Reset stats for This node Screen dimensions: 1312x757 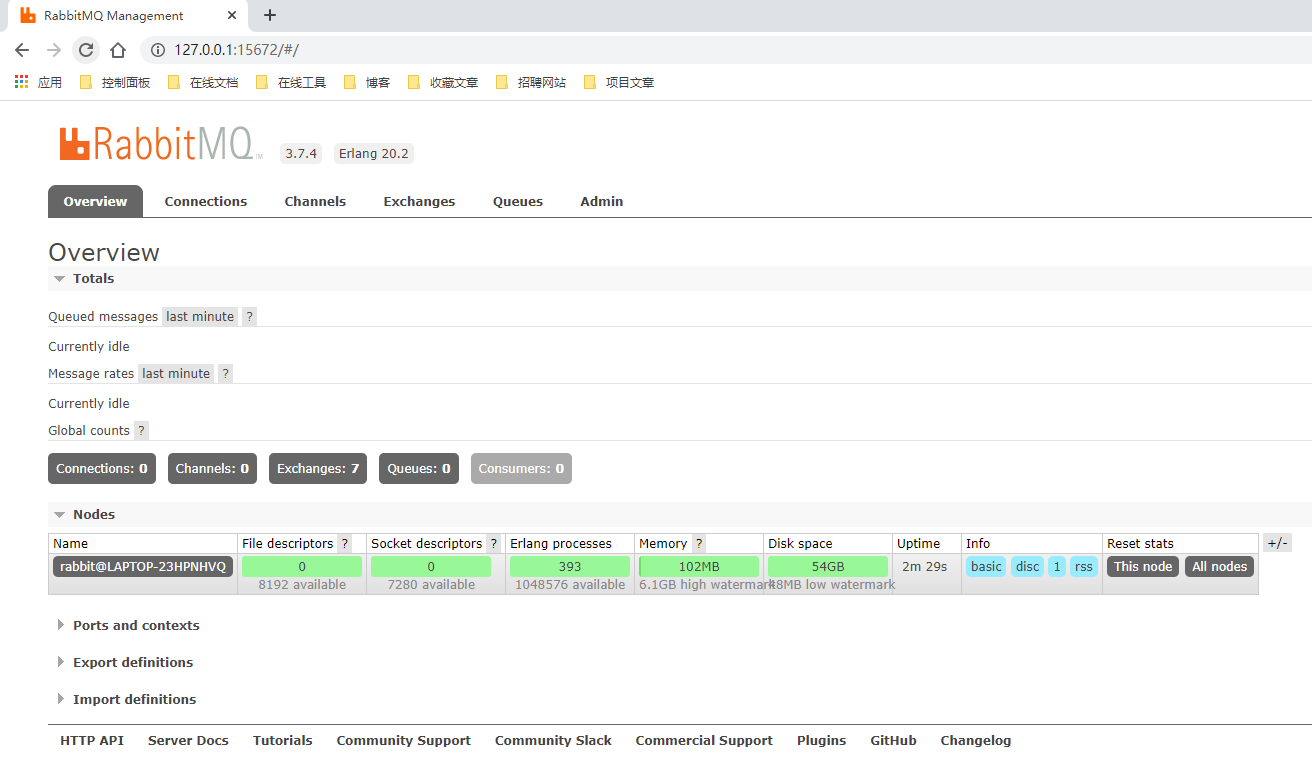[1143, 566]
